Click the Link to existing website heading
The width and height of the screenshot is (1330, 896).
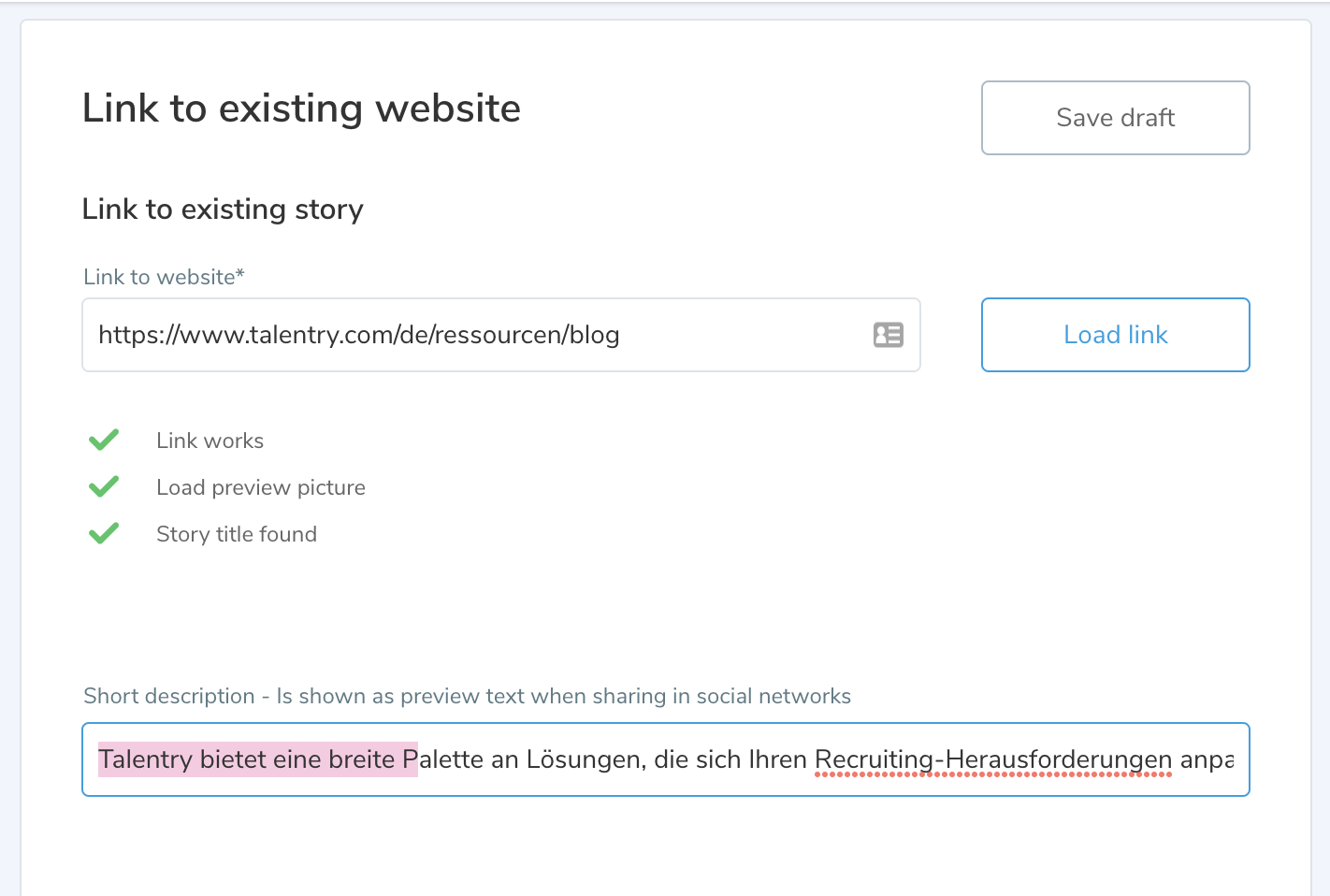301,108
